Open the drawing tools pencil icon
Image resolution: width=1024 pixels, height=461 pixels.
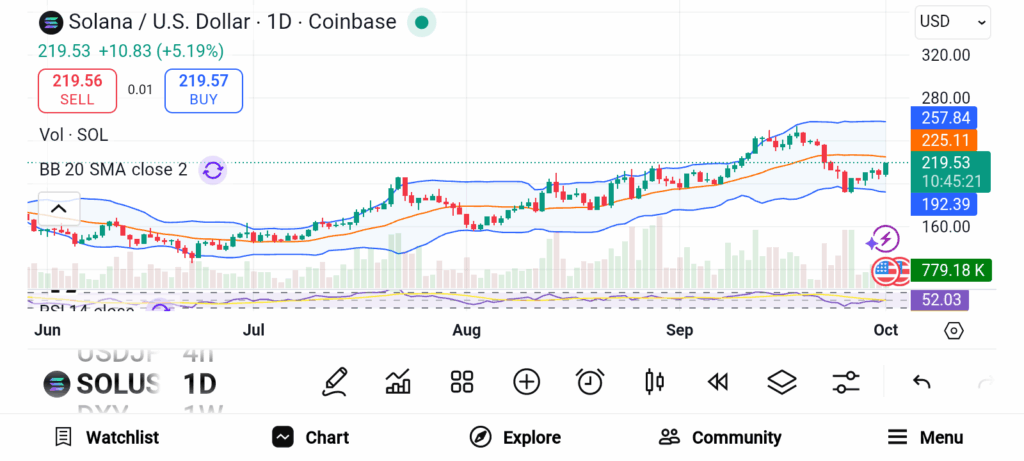click(x=335, y=381)
